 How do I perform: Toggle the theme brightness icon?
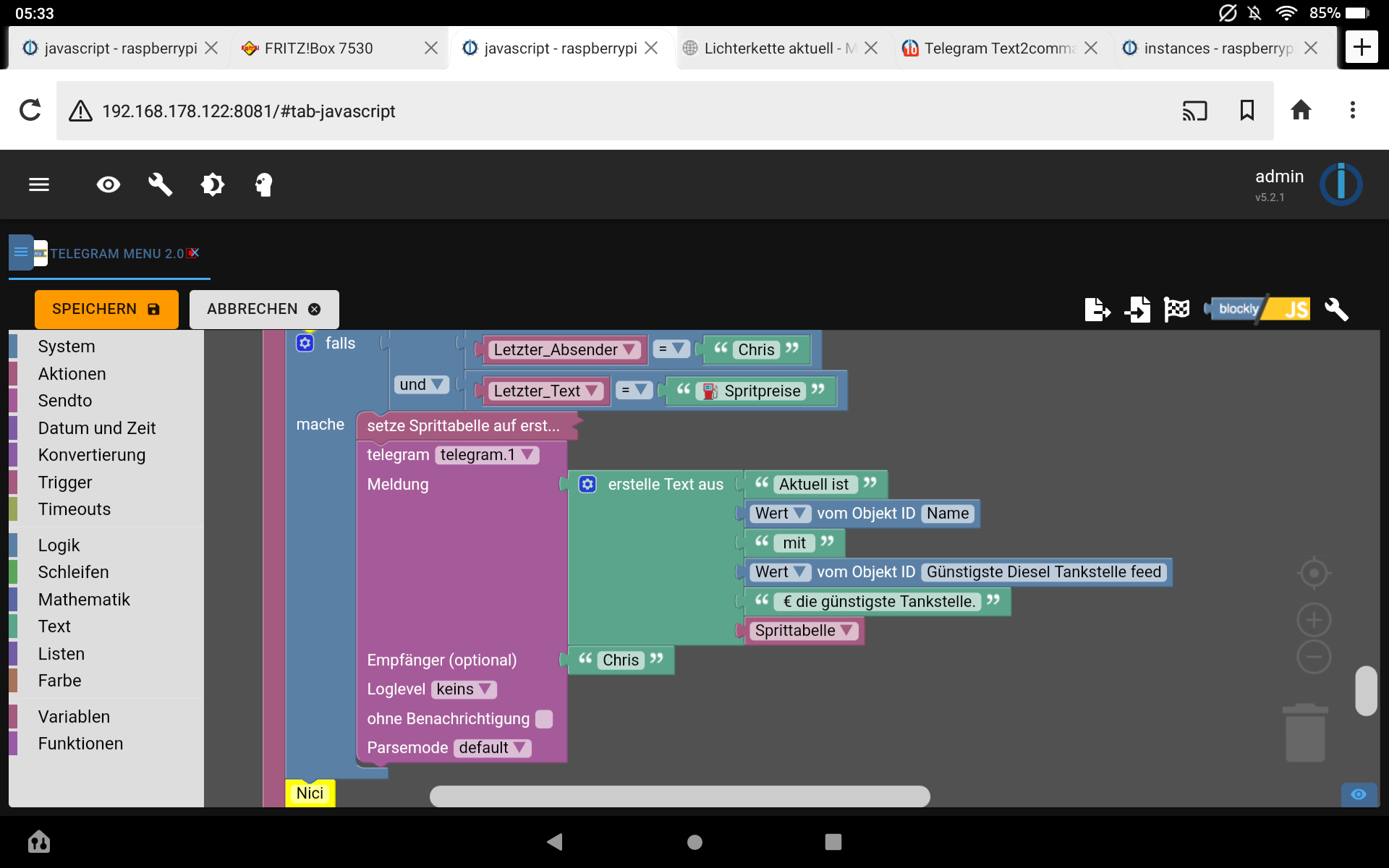point(212,184)
